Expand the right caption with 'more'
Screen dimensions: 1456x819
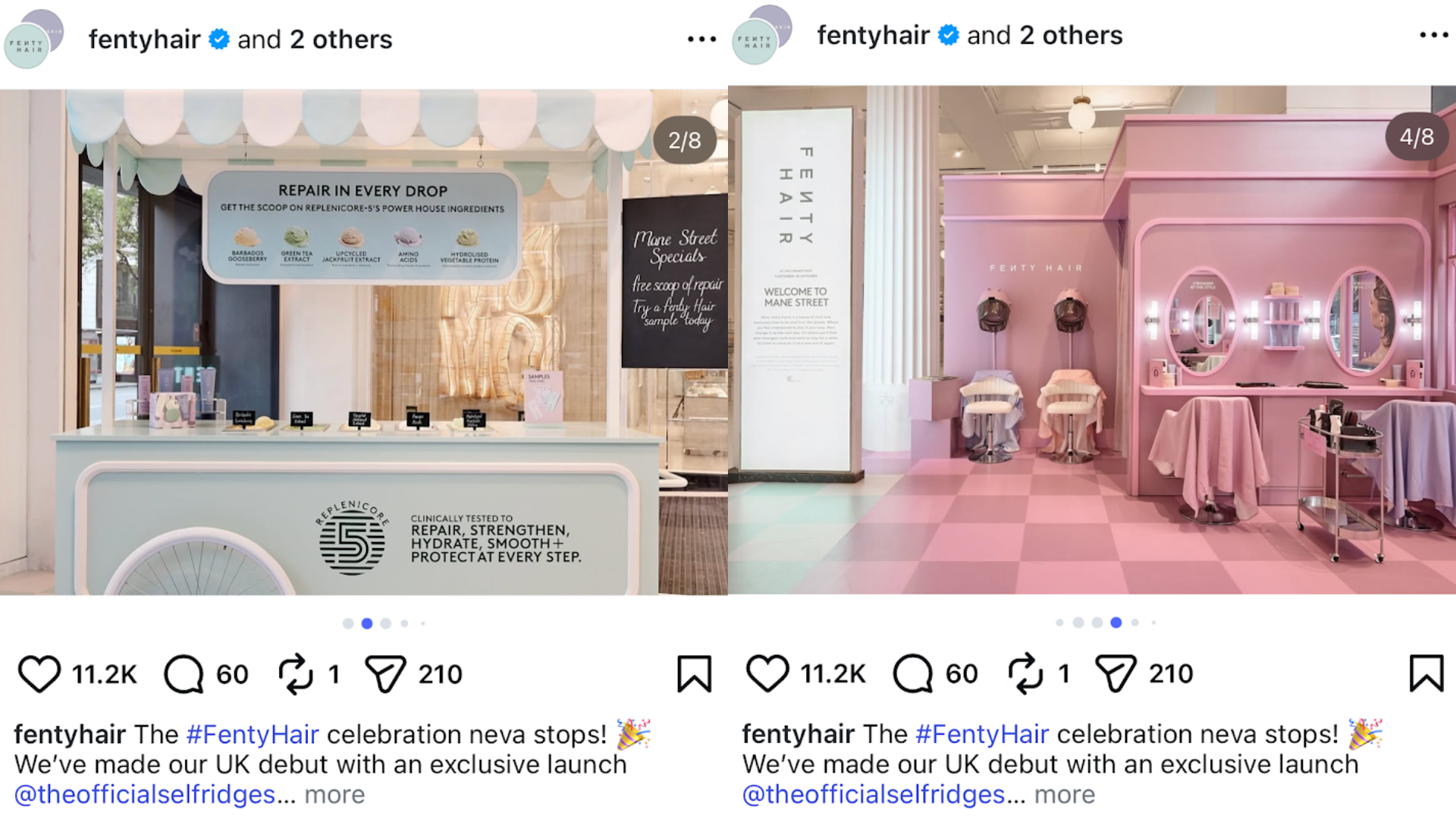pos(1065,794)
